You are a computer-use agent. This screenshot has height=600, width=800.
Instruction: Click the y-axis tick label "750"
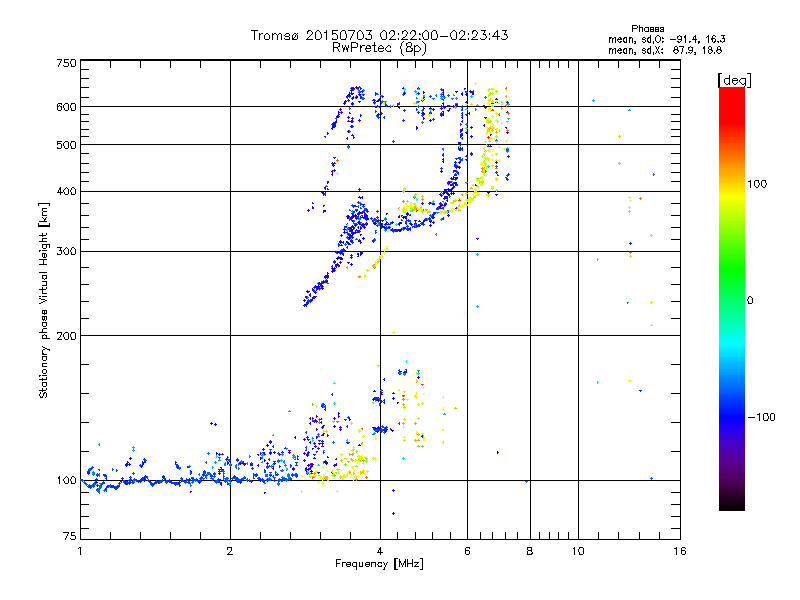point(66,63)
